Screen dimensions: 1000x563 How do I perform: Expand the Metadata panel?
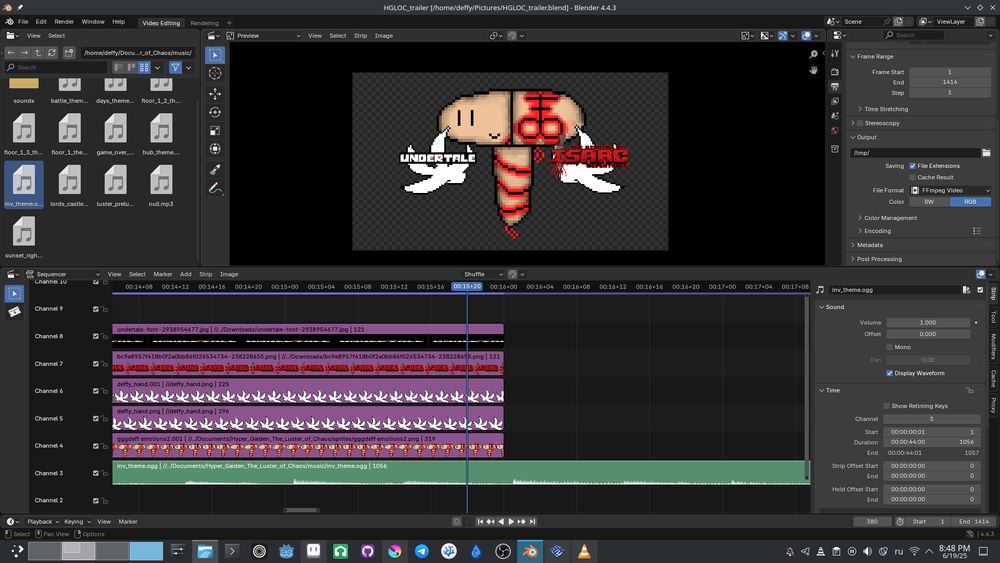[869, 245]
